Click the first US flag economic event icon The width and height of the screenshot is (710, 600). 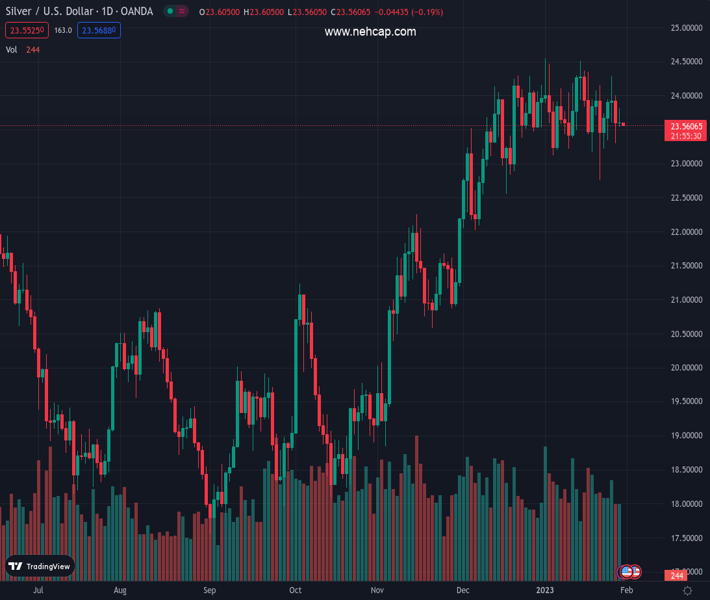[x=626, y=572]
